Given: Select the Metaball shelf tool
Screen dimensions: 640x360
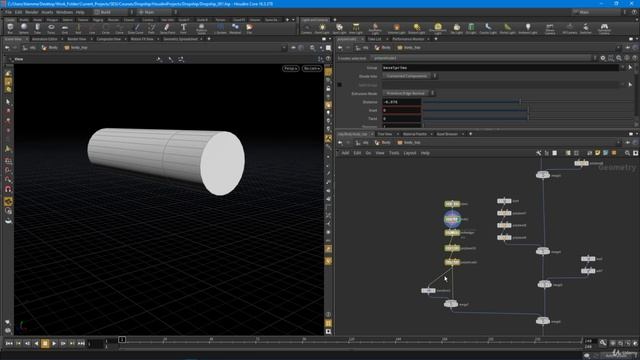Looking at the screenshot, I should (235, 29).
